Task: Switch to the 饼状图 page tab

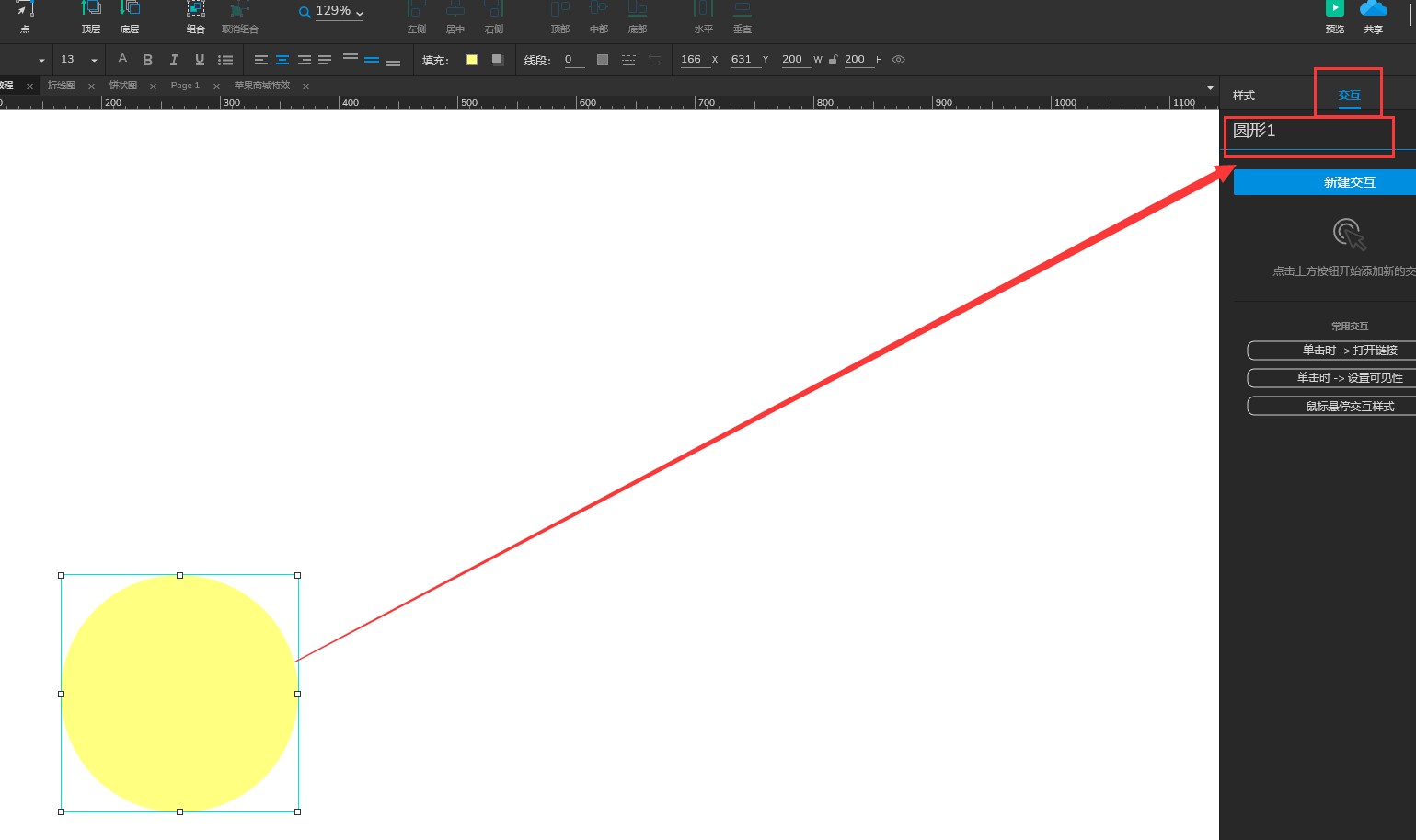Action: [123, 86]
